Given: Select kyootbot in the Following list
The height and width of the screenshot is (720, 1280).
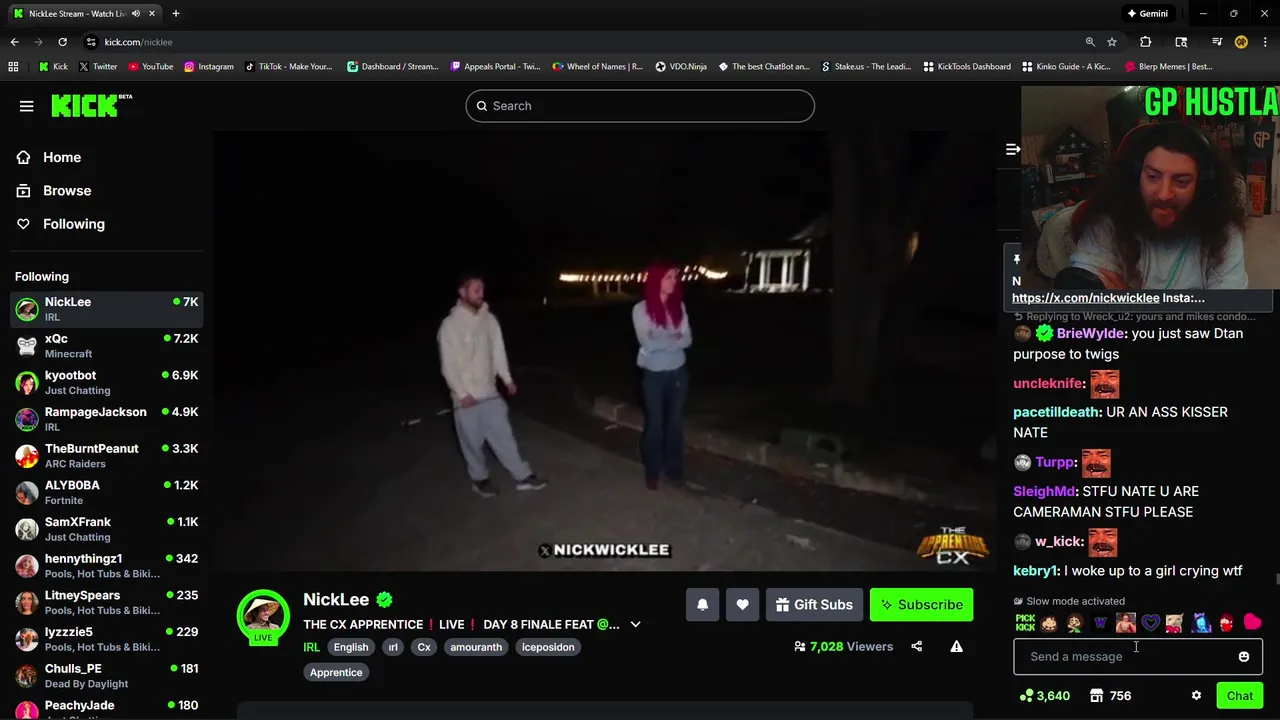Looking at the screenshot, I should tap(107, 382).
